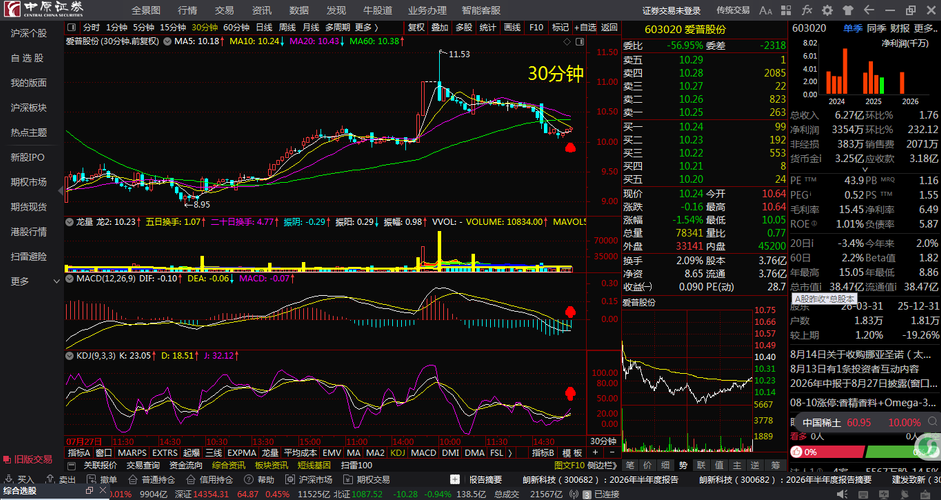This screenshot has width=941, height=500.
Task: Select the 筹 tab under intraday chart
Action: click(x=775, y=465)
